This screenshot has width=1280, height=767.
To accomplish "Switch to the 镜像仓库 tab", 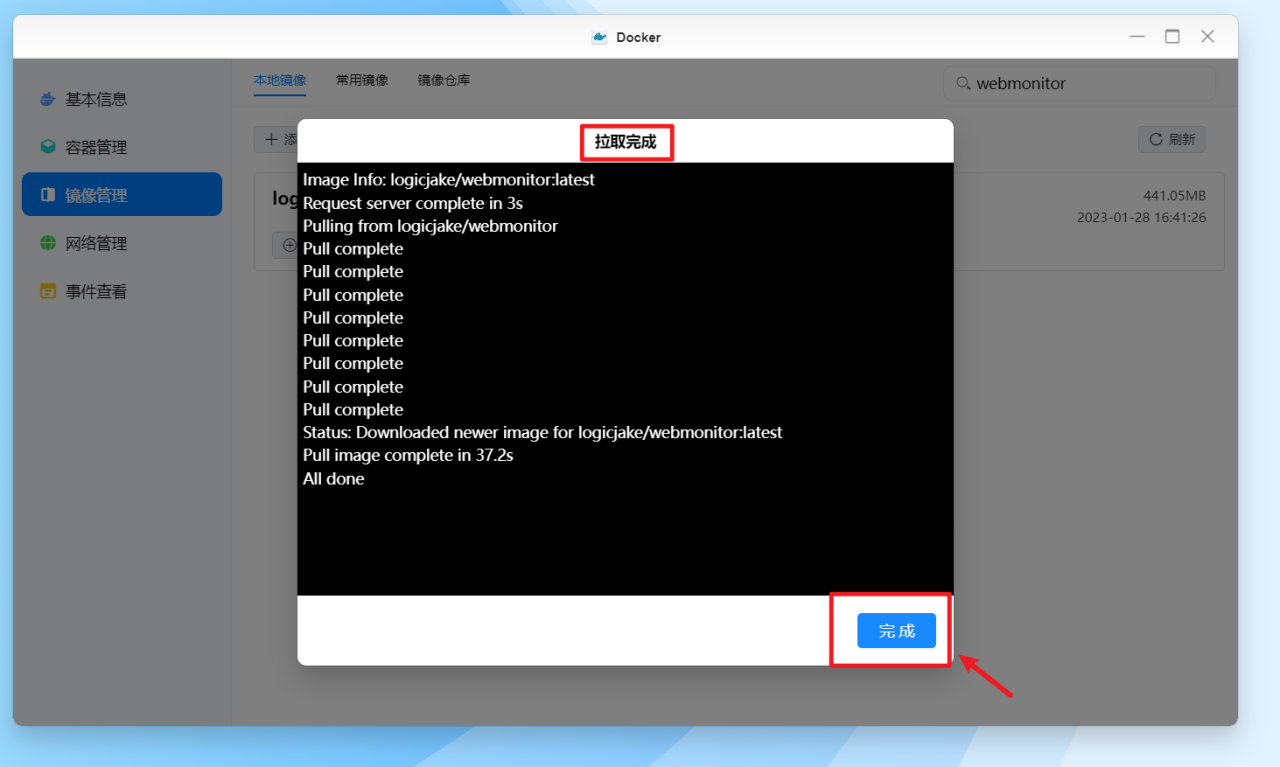I will 443,80.
